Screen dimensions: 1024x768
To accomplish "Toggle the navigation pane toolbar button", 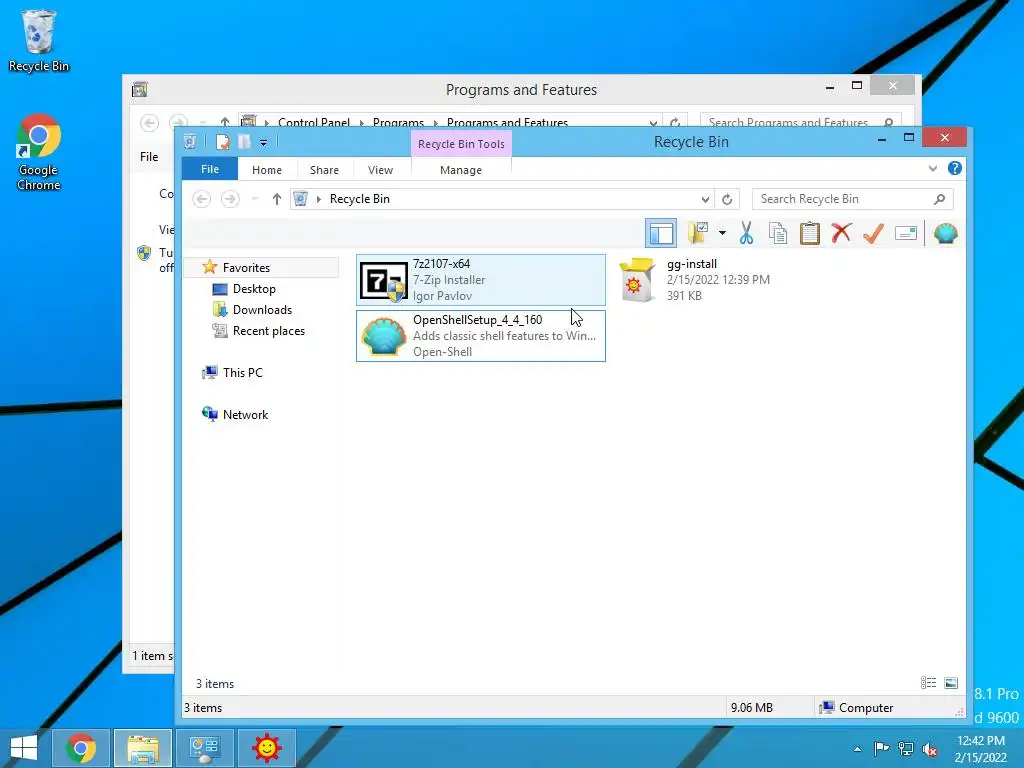I will [661, 233].
